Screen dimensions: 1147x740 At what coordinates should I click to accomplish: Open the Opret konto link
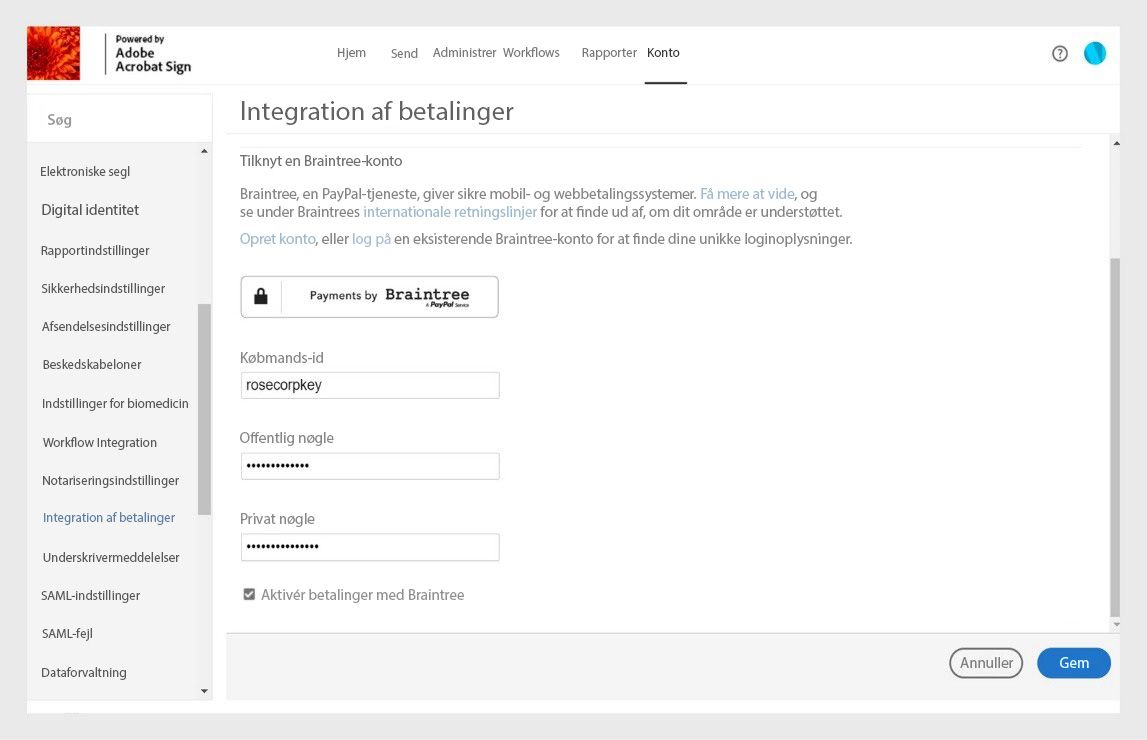pyautogui.click(x=277, y=238)
